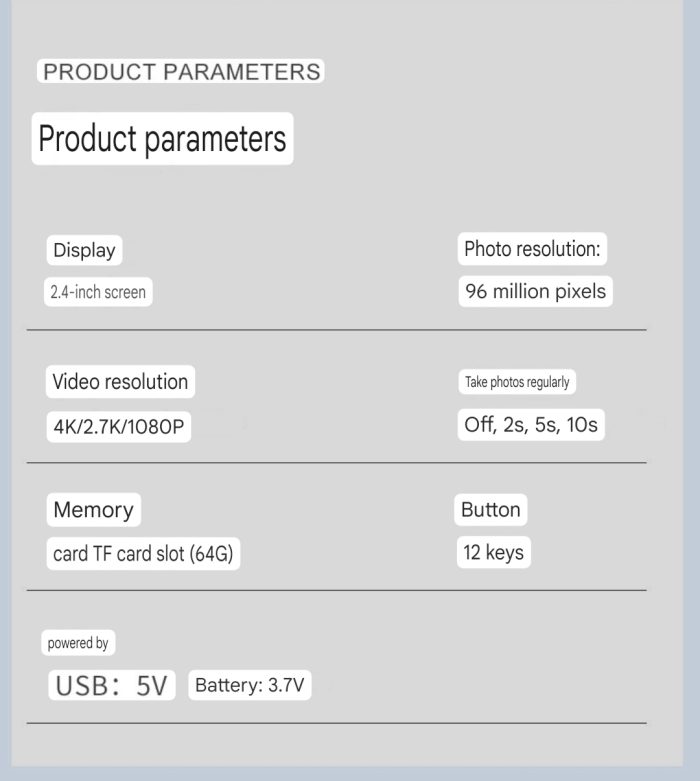Viewport: 700px width, 781px height.
Task: Select the 2.4-inch screen value
Action: pos(98,292)
